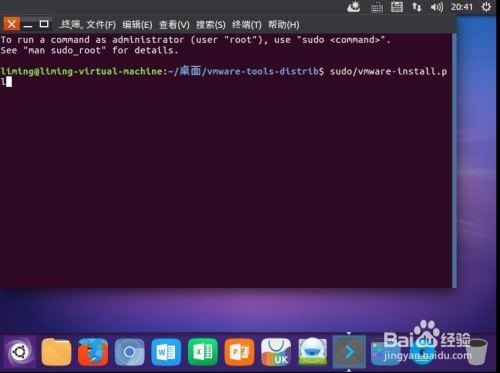Open the keyboard input method indicator
500x373 pixels.
coord(377,7)
